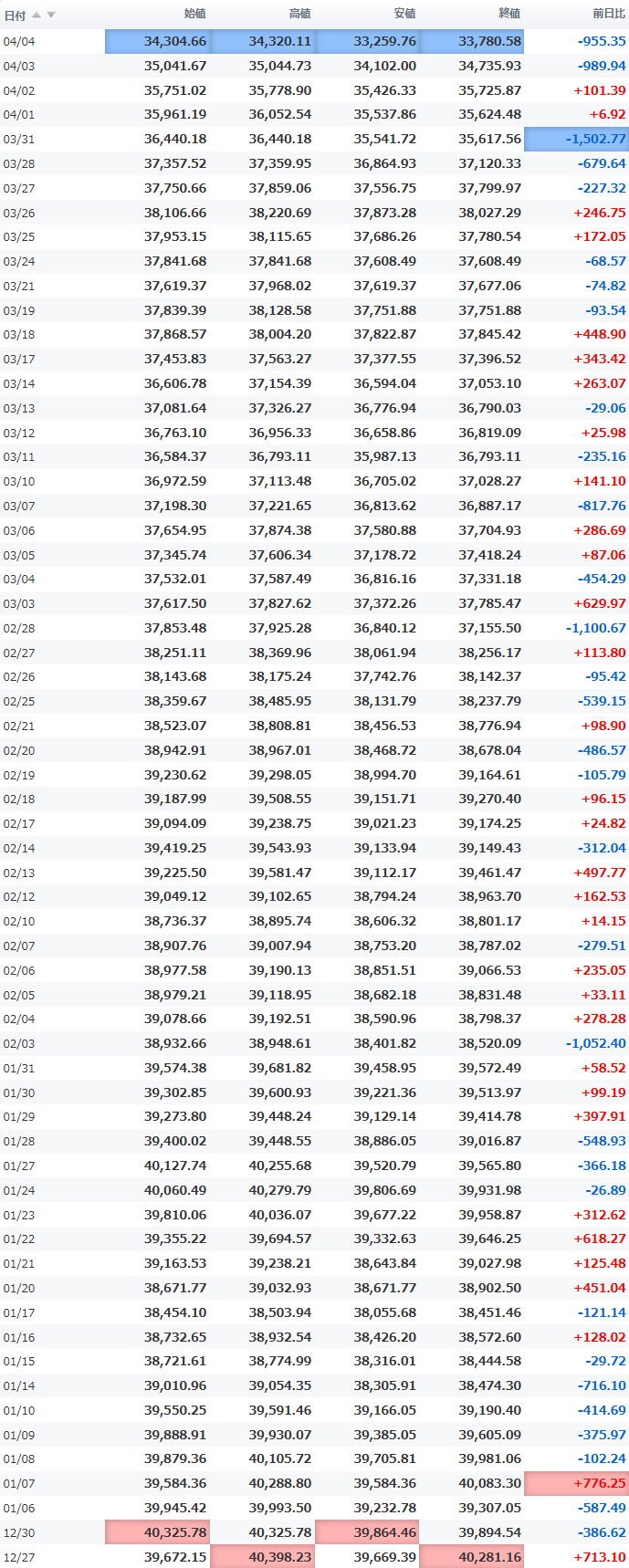Select the highlighted close value 33,780.58

coord(472,41)
